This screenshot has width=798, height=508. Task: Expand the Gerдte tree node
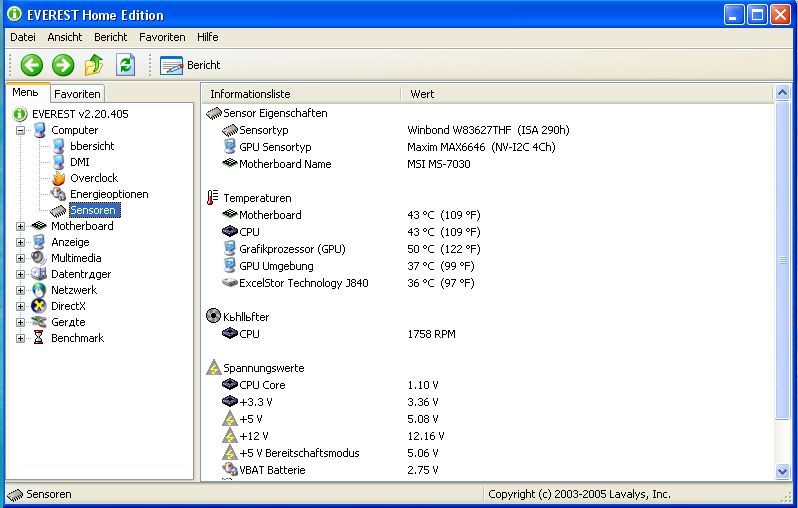(x=20, y=322)
